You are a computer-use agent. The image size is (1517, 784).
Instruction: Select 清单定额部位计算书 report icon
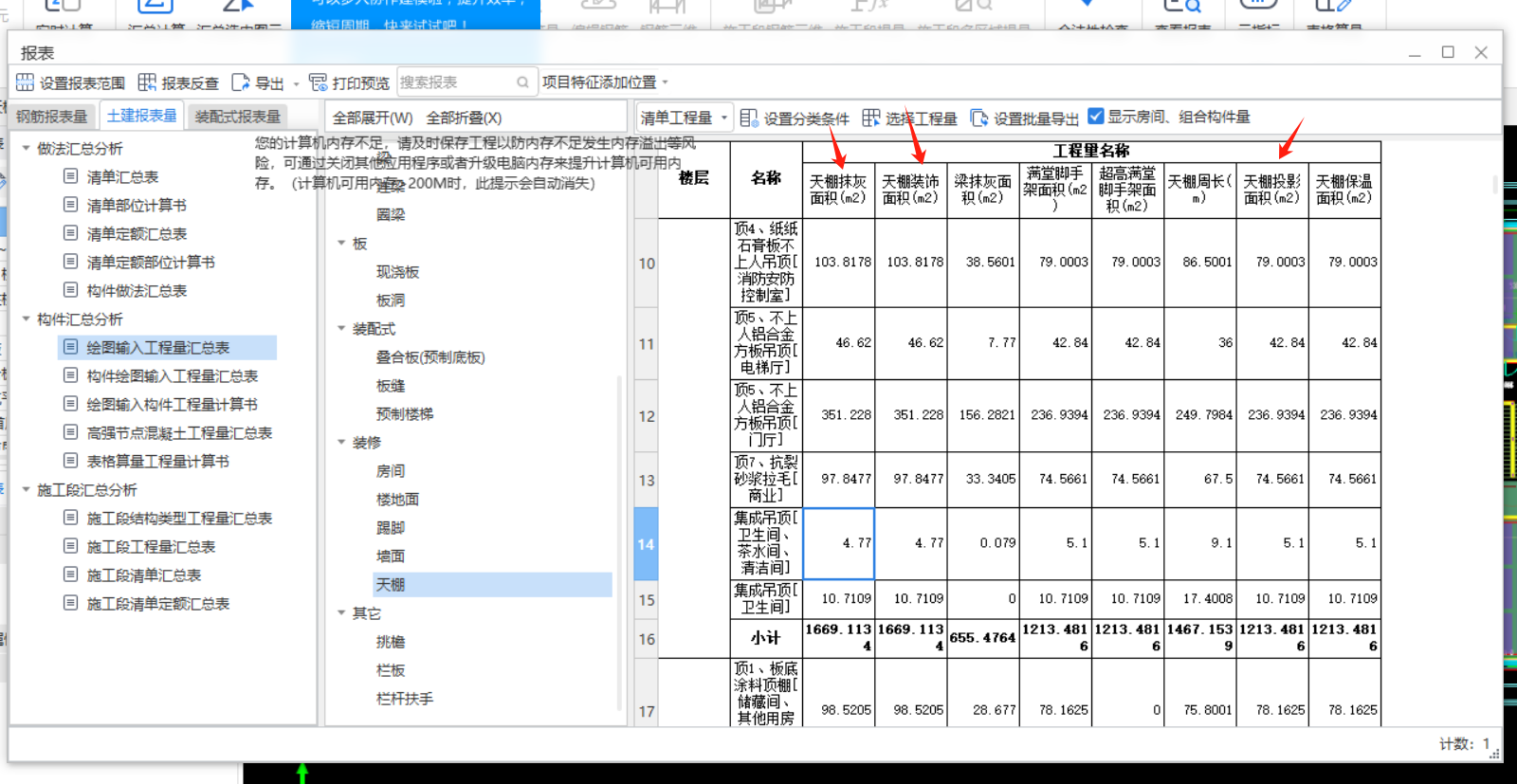click(70, 262)
